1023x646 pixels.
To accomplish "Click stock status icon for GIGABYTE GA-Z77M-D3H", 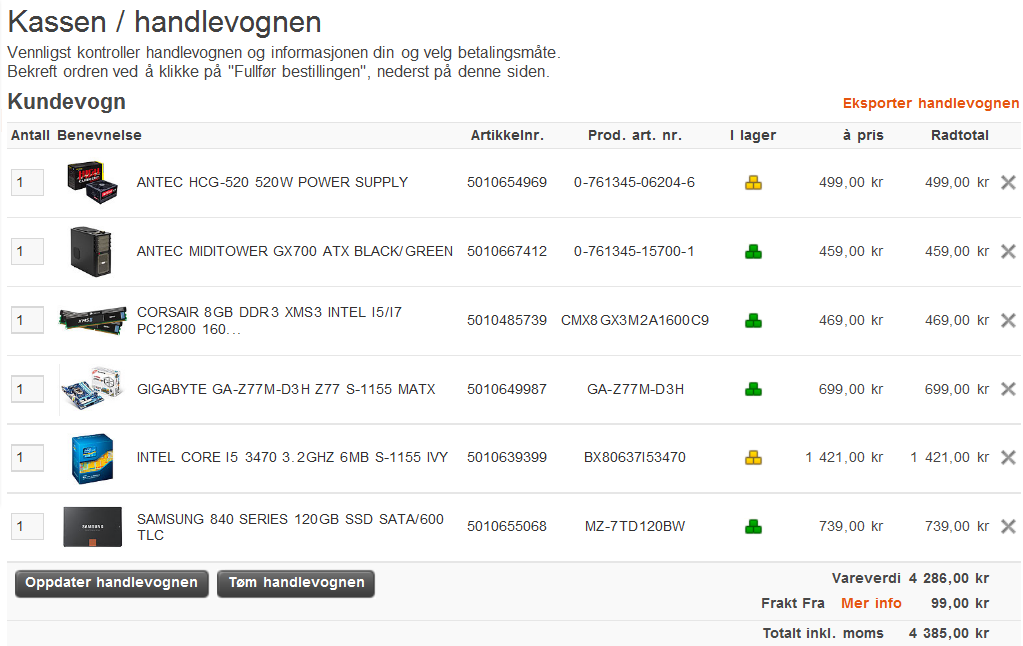I will [x=754, y=389].
